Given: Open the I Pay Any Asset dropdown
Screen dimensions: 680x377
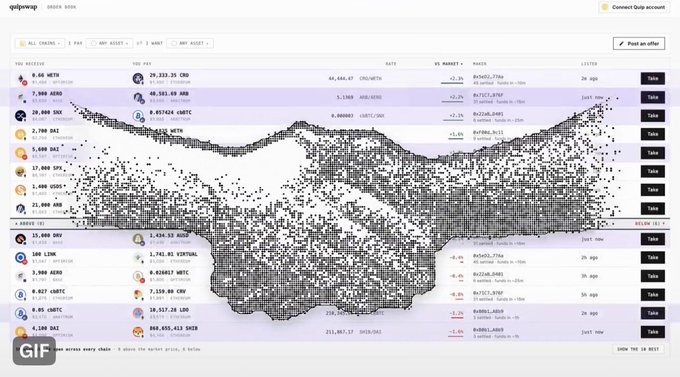Looking at the screenshot, I should coord(109,43).
